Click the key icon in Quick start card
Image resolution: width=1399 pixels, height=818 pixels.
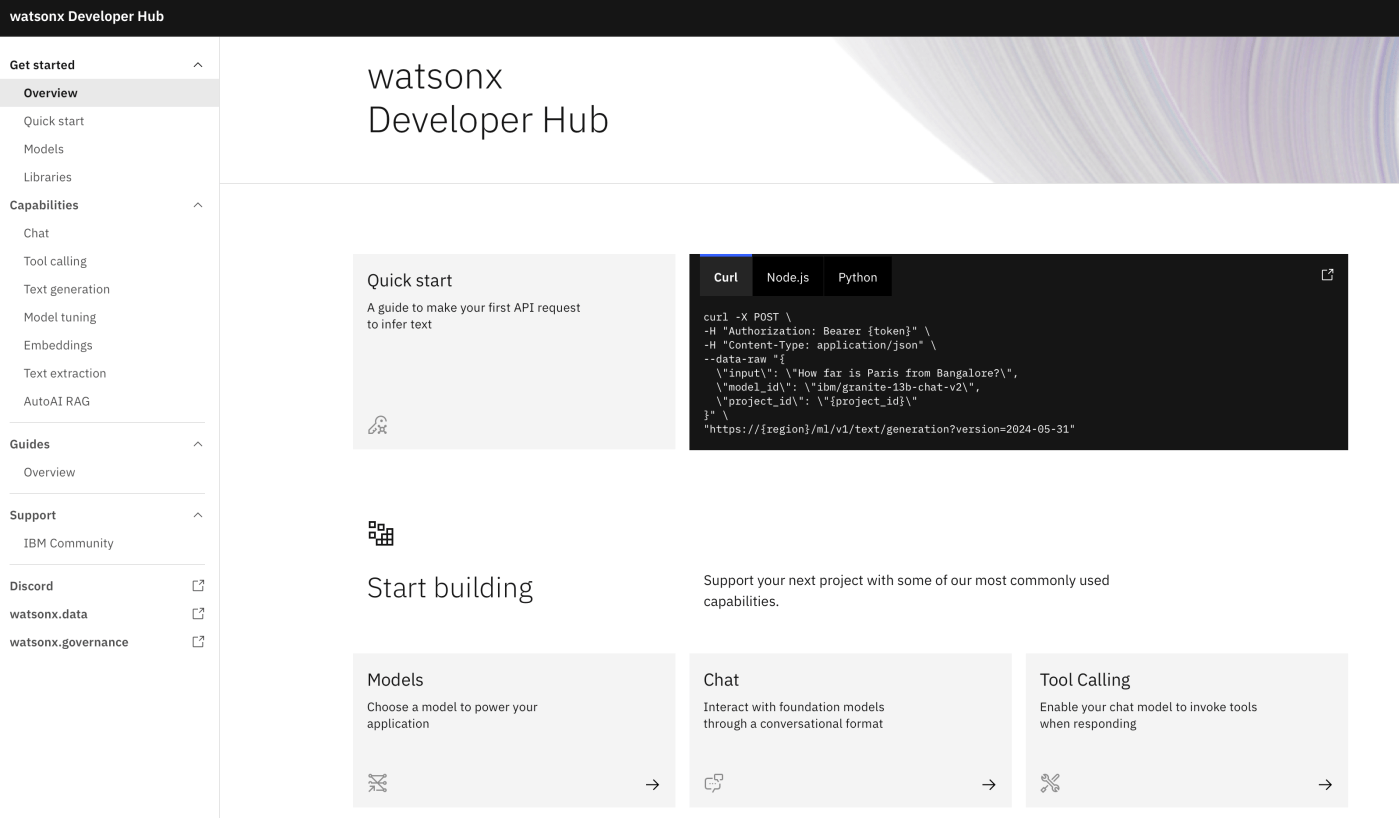pyautogui.click(x=377, y=426)
